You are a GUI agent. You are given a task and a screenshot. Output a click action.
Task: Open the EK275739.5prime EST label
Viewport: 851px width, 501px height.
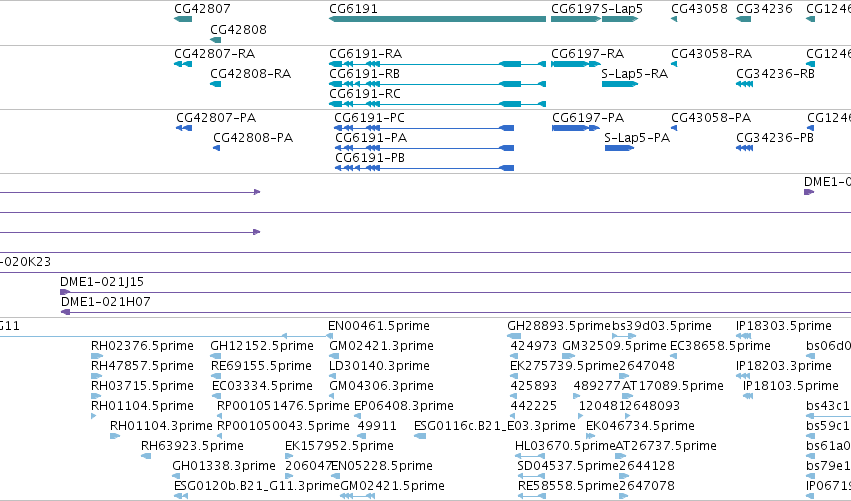click(564, 366)
